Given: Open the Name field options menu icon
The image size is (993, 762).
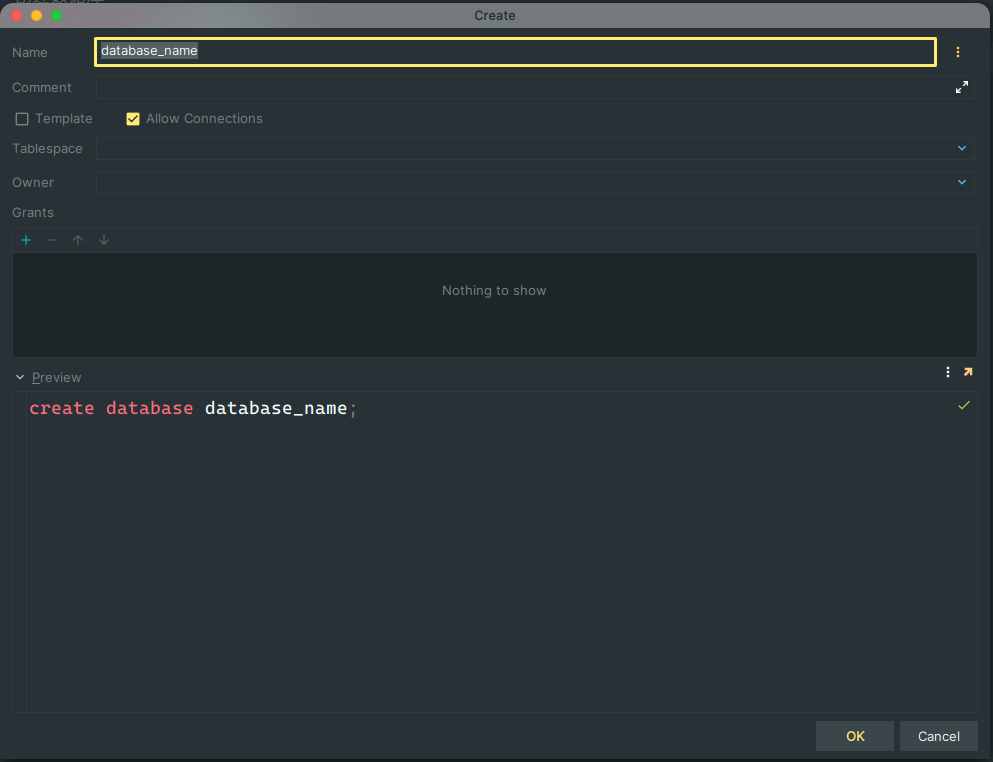Looking at the screenshot, I should (x=958, y=52).
